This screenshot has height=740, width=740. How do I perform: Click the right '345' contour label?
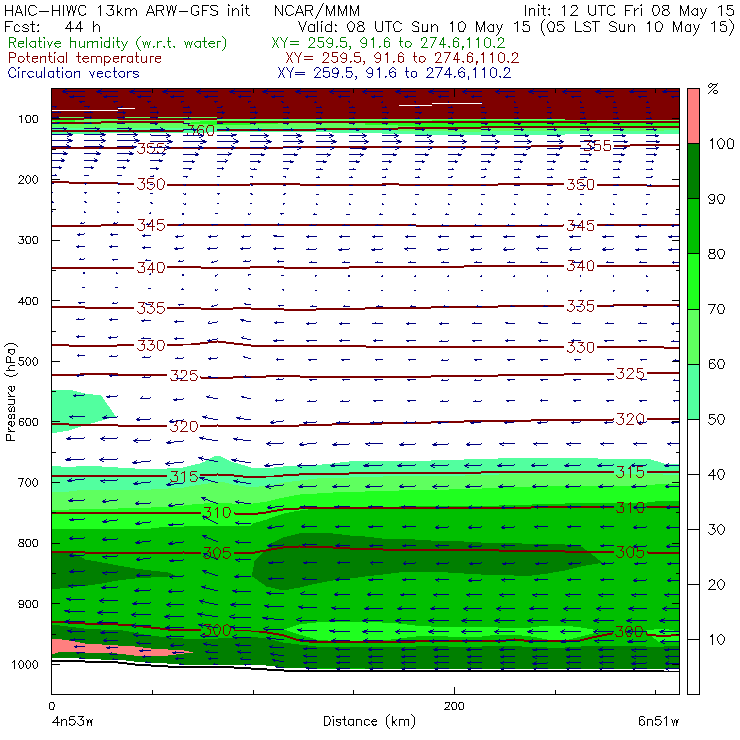pos(580,226)
